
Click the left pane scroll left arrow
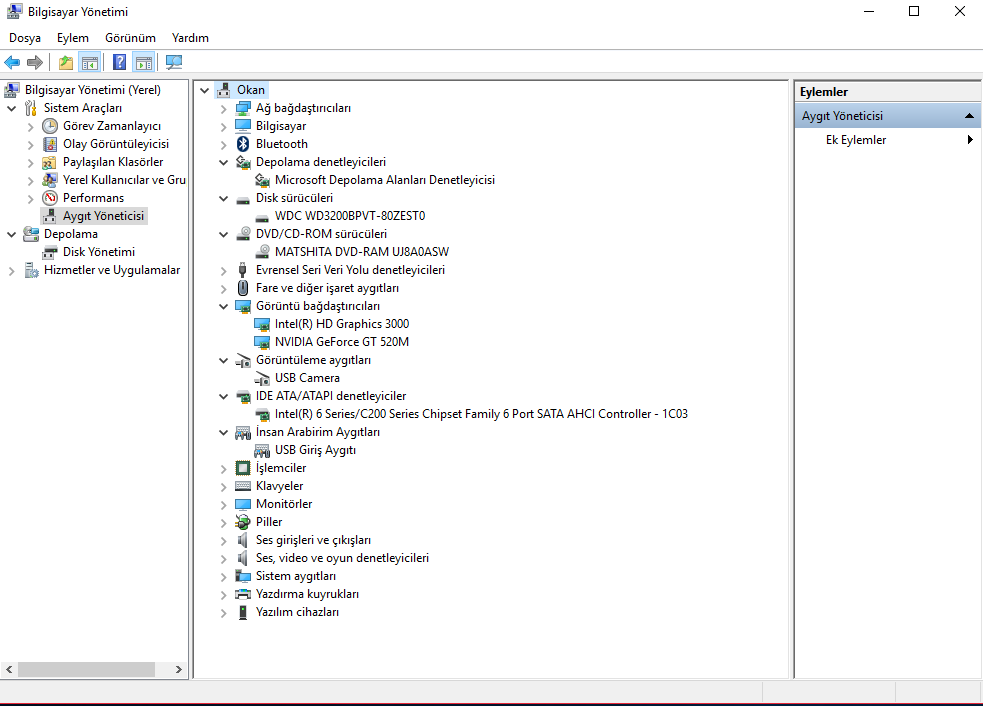click(9, 670)
